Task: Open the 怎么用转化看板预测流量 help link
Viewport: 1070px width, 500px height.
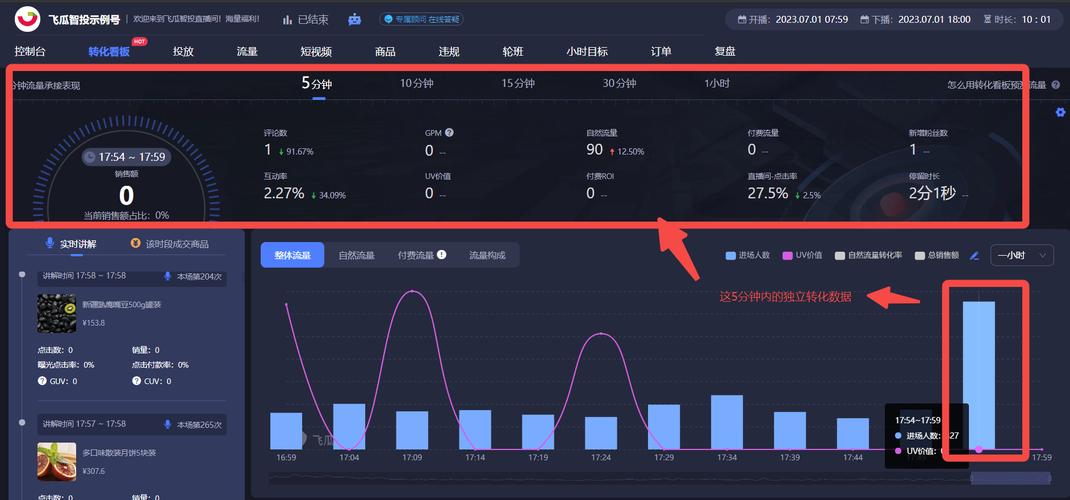Action: coord(997,85)
